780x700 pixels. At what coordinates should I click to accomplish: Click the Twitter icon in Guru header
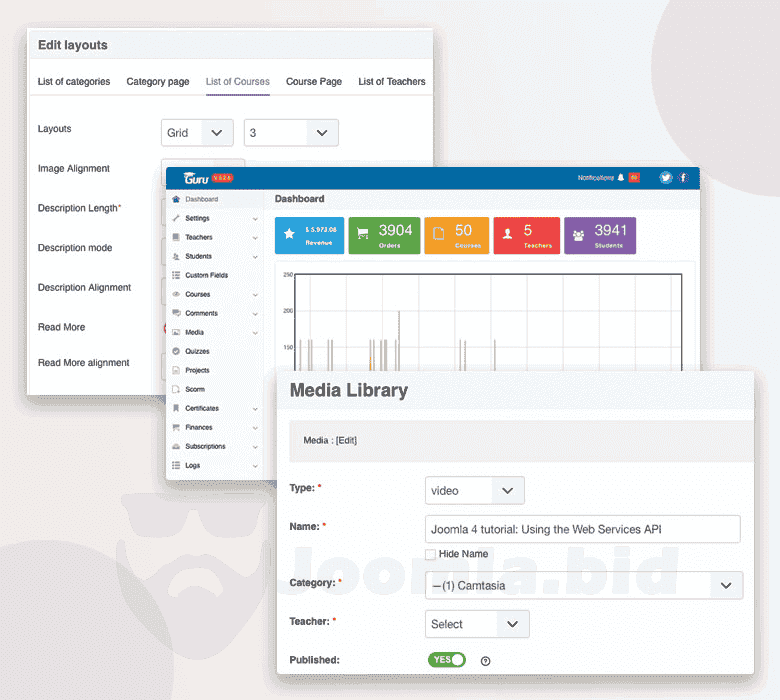(666, 178)
